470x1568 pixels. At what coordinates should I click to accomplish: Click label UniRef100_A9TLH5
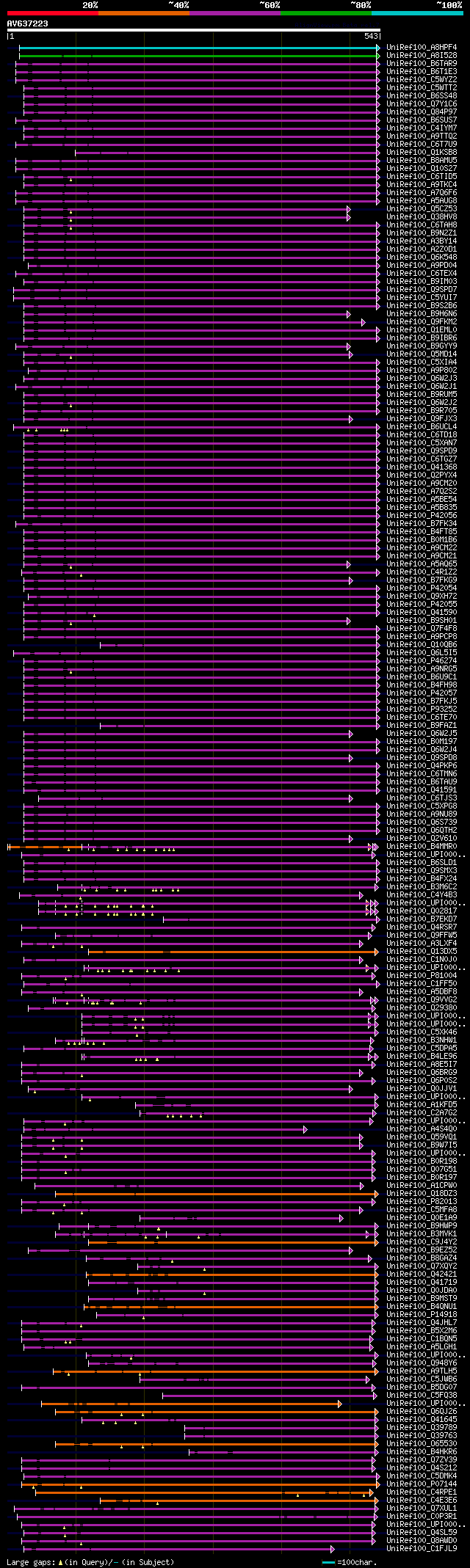[422, 1371]
